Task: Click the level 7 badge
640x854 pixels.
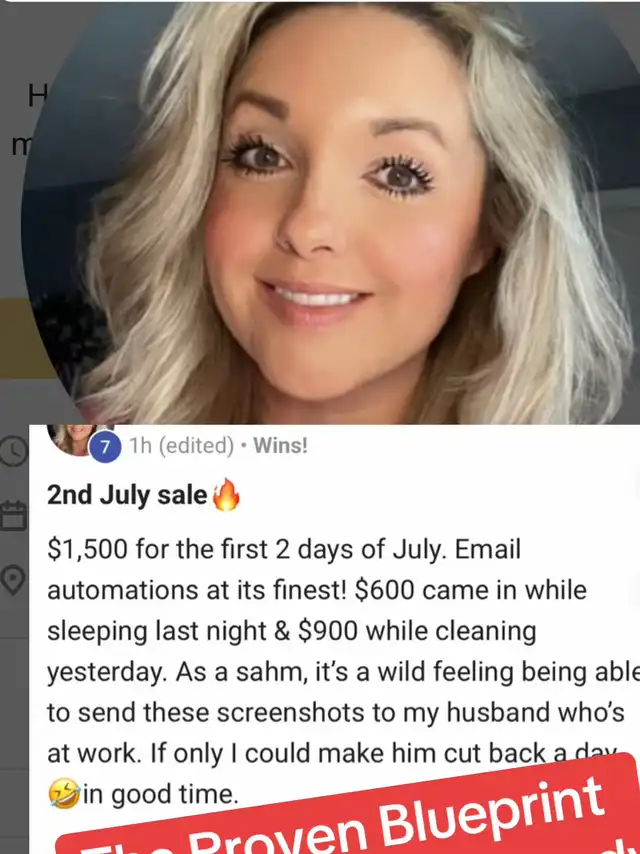Action: point(105,448)
